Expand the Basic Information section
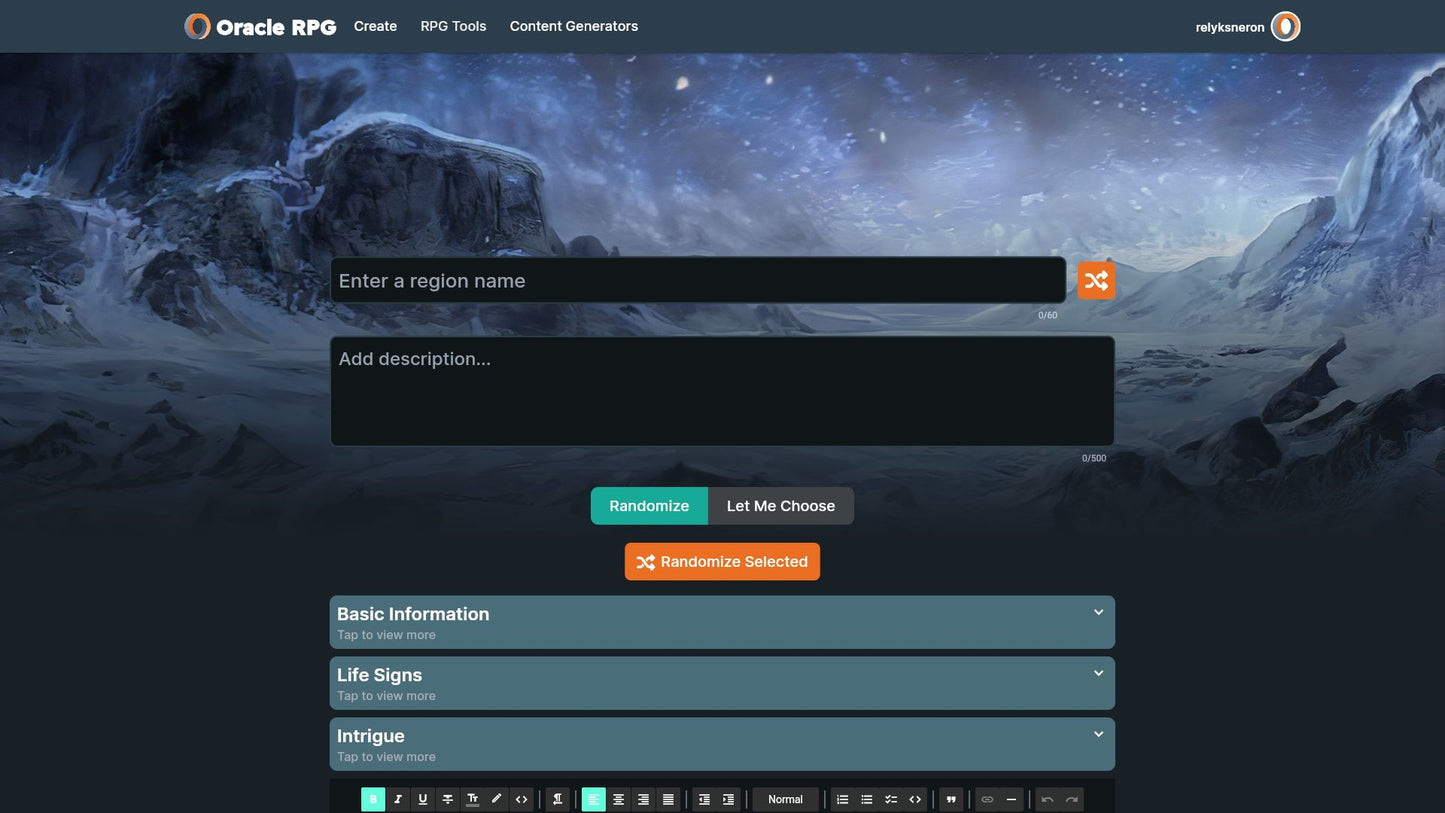Screen dimensions: 1445x813 click(x=722, y=621)
